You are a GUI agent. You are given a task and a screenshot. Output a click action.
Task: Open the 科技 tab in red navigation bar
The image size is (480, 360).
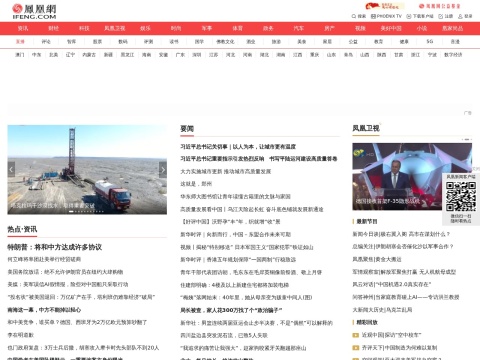(84, 28)
